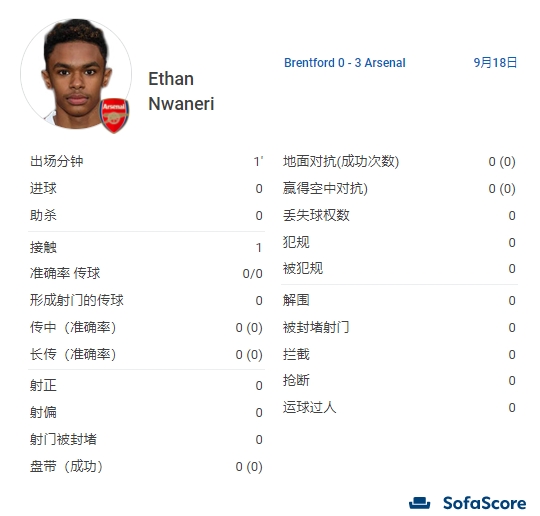Click the 助杀 assists stat row
The image size is (540, 516).
click(146, 215)
